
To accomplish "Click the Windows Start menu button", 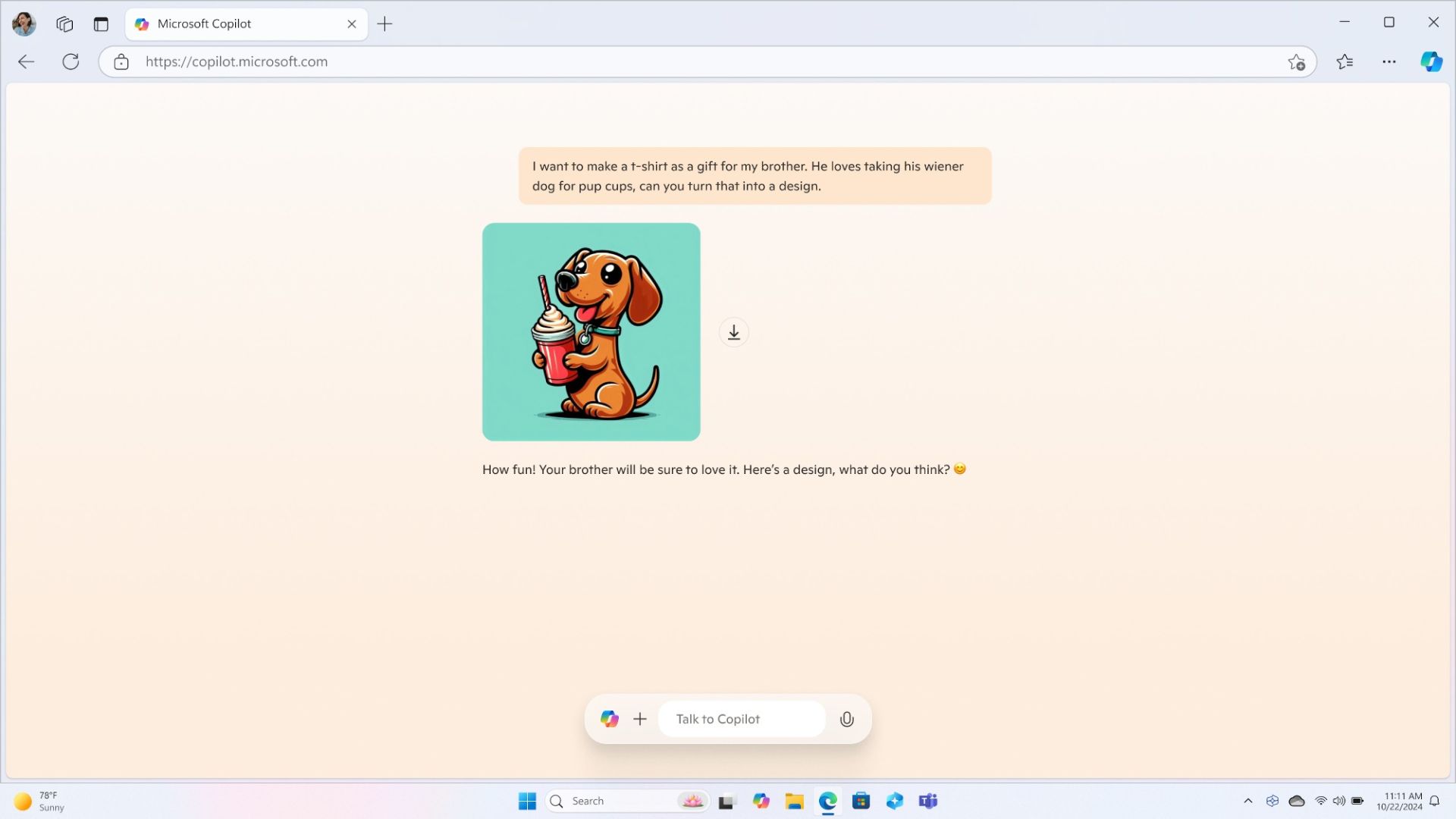I will click(527, 801).
